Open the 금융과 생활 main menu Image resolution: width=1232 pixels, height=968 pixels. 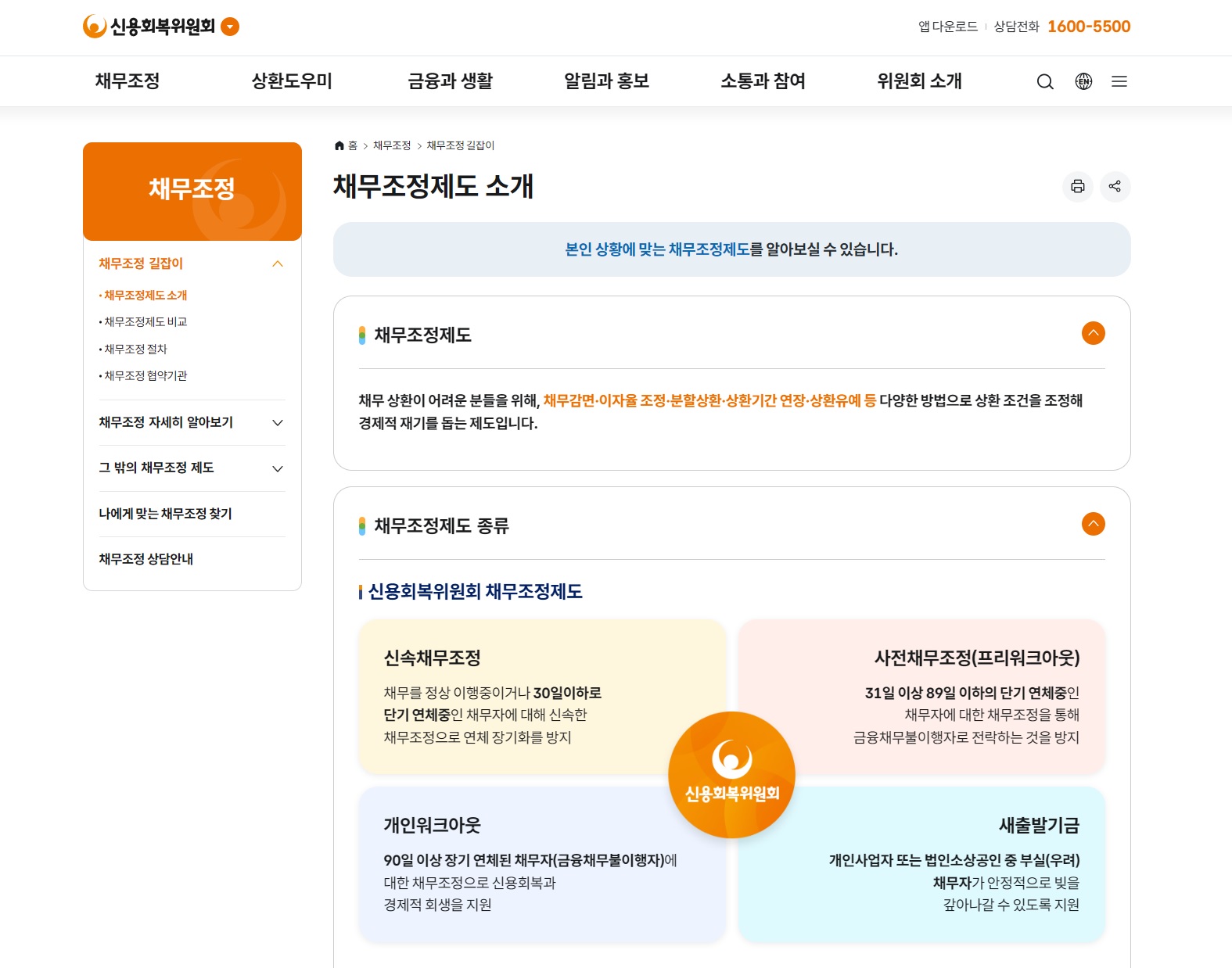pyautogui.click(x=451, y=81)
